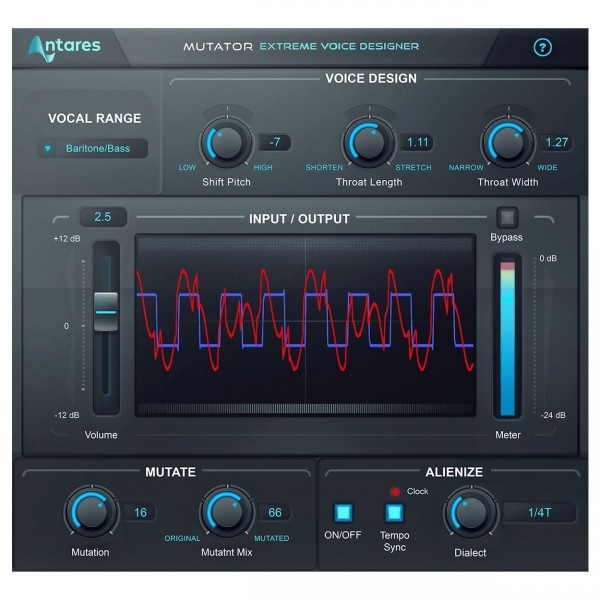Click the Mutant Mix knob
600x600 pixels.
[x=226, y=512]
